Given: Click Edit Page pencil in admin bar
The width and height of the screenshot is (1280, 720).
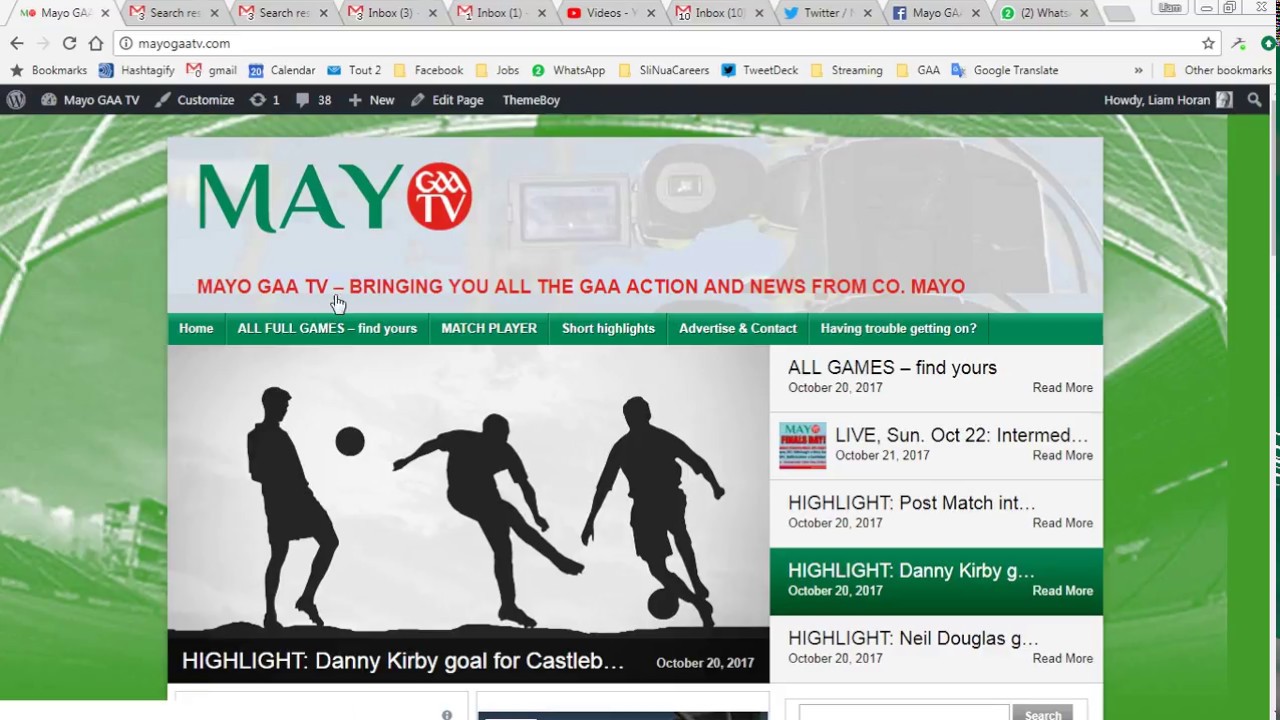Looking at the screenshot, I should coord(447,100).
